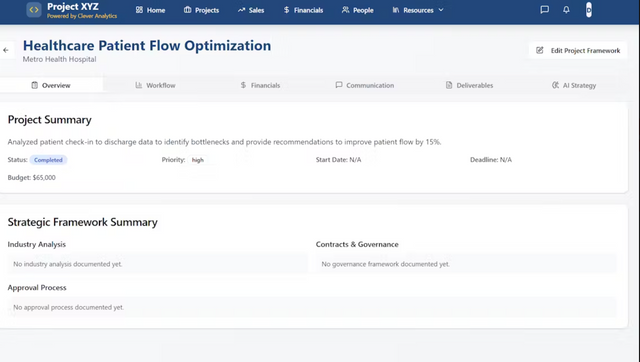Switch to the Communication tab
This screenshot has width=640, height=362.
pos(364,85)
